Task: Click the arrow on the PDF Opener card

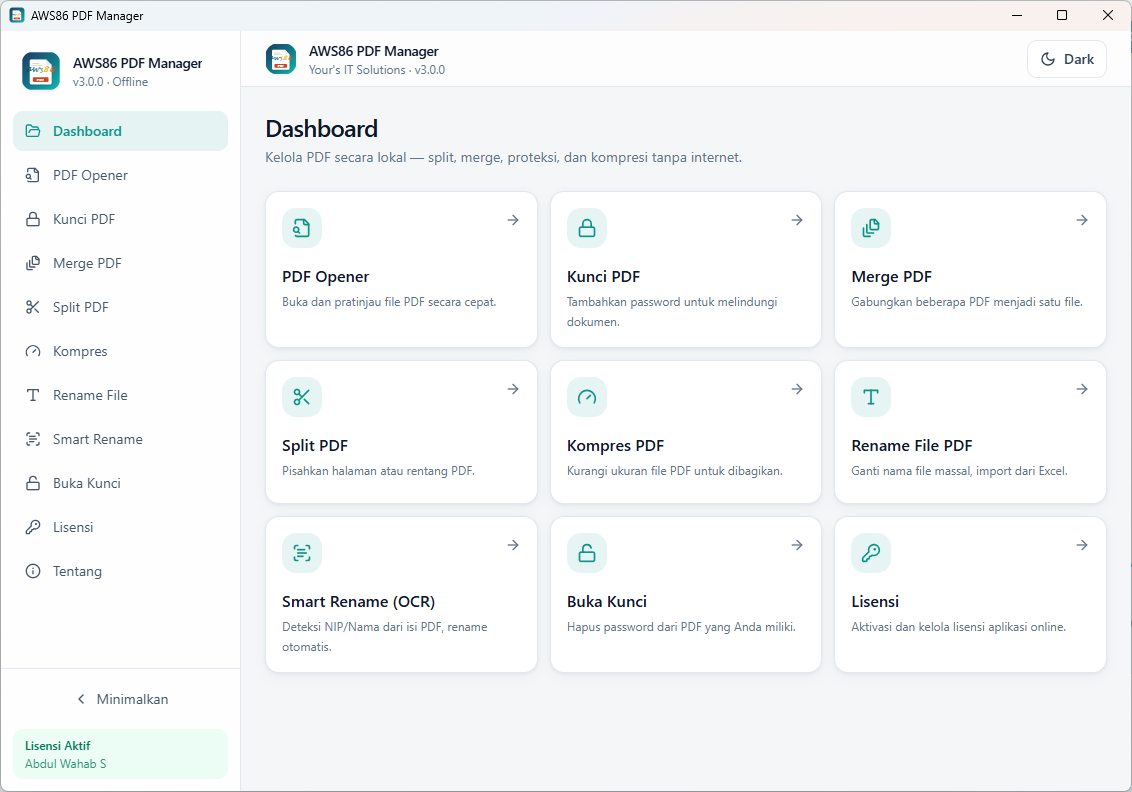Action: pos(513,220)
